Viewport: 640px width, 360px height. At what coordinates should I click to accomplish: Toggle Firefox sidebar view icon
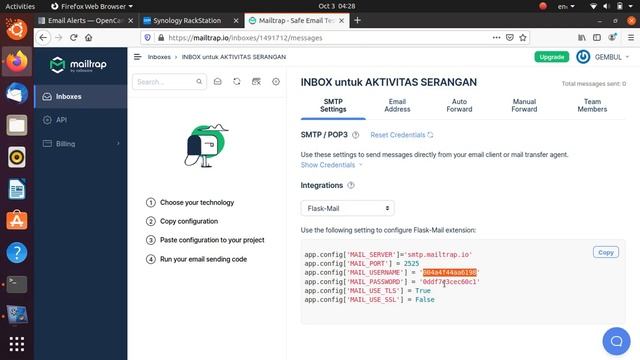click(597, 38)
